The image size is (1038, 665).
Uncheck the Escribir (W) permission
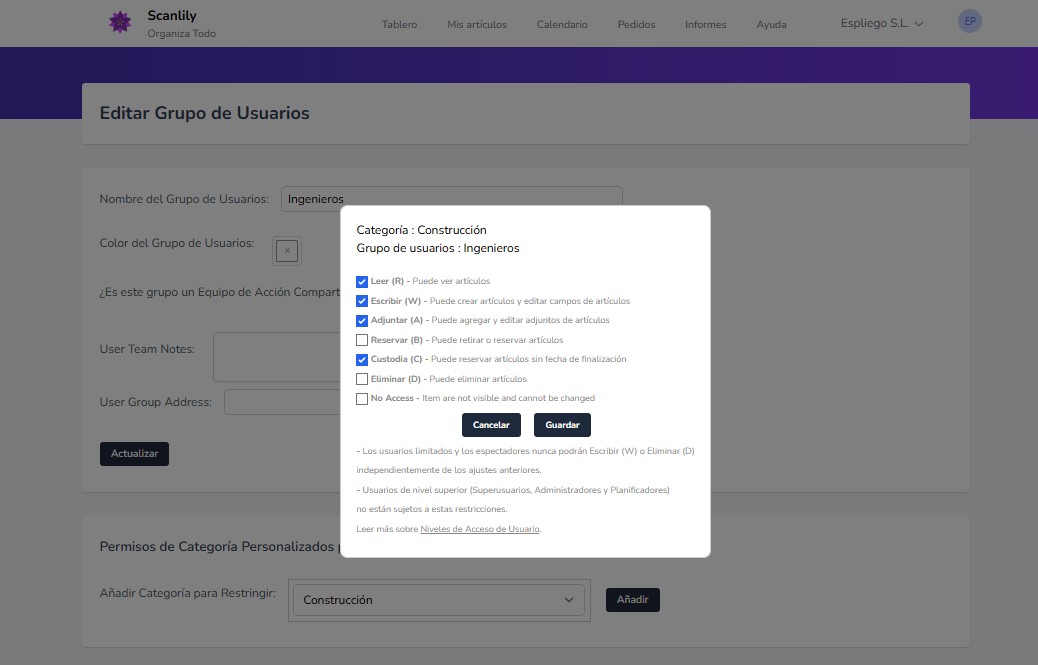coord(362,300)
